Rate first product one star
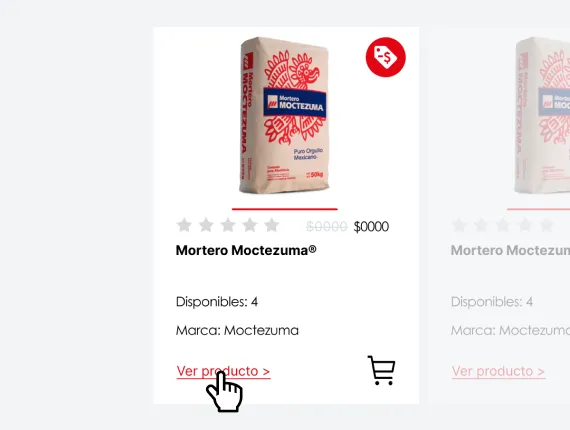The height and width of the screenshot is (430, 570). [184, 225]
